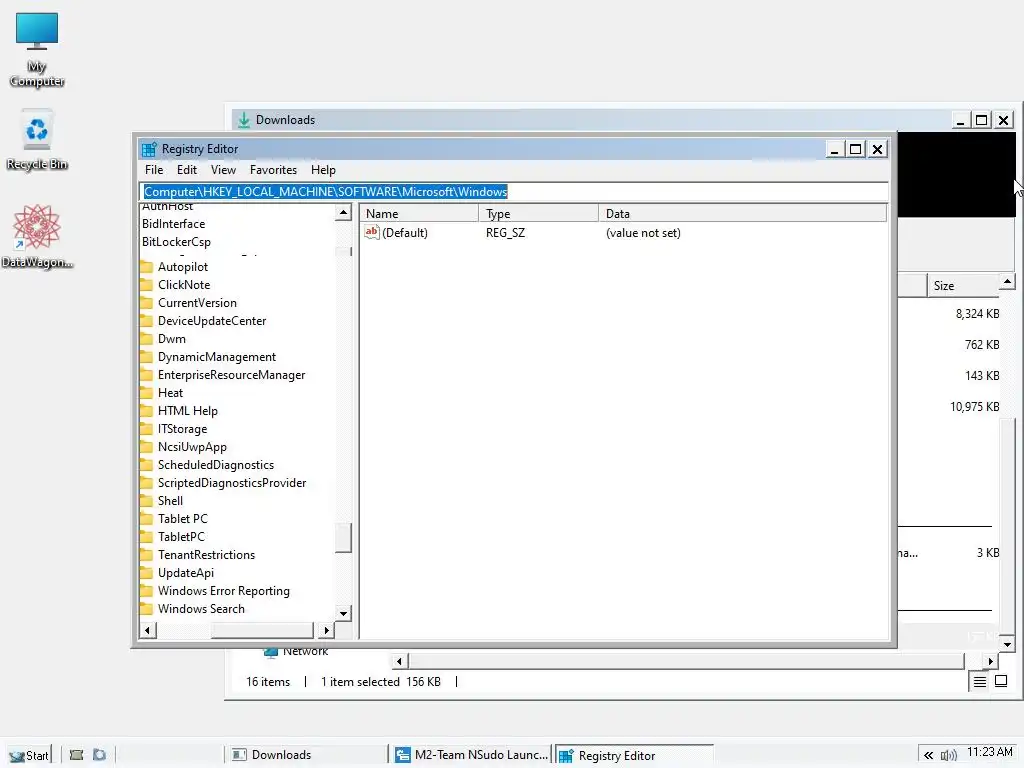Click the '(value not set)' data cell

[643, 232]
